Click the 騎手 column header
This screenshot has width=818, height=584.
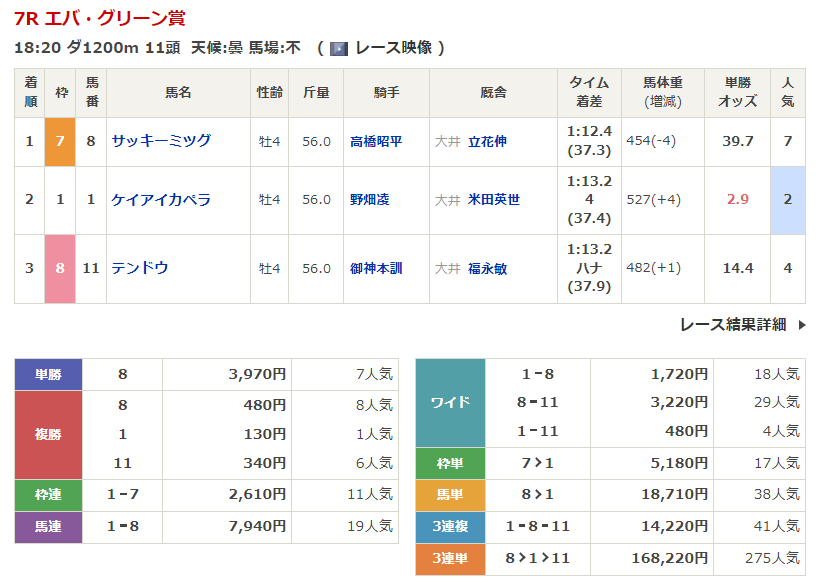point(387,93)
